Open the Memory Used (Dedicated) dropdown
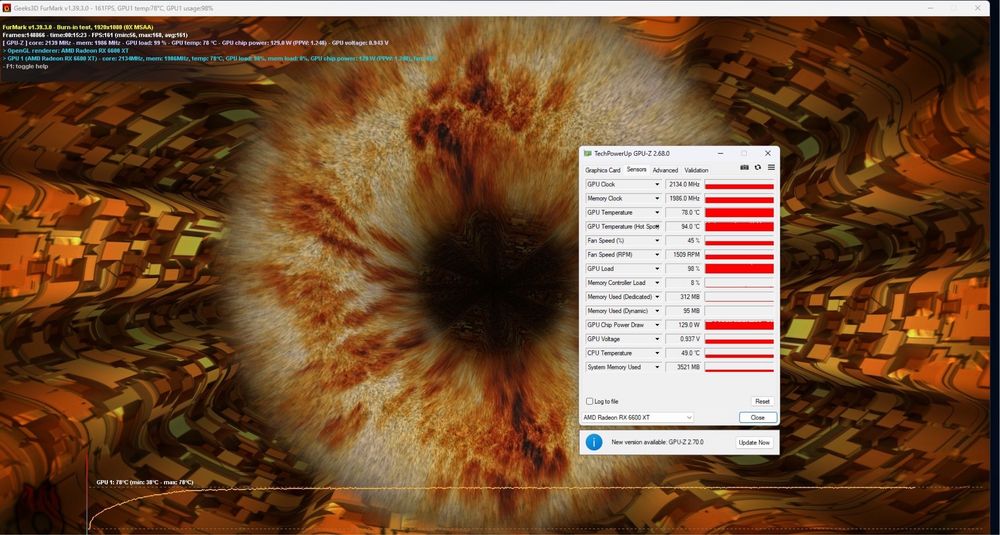This screenshot has height=535, width=1000. (x=657, y=297)
